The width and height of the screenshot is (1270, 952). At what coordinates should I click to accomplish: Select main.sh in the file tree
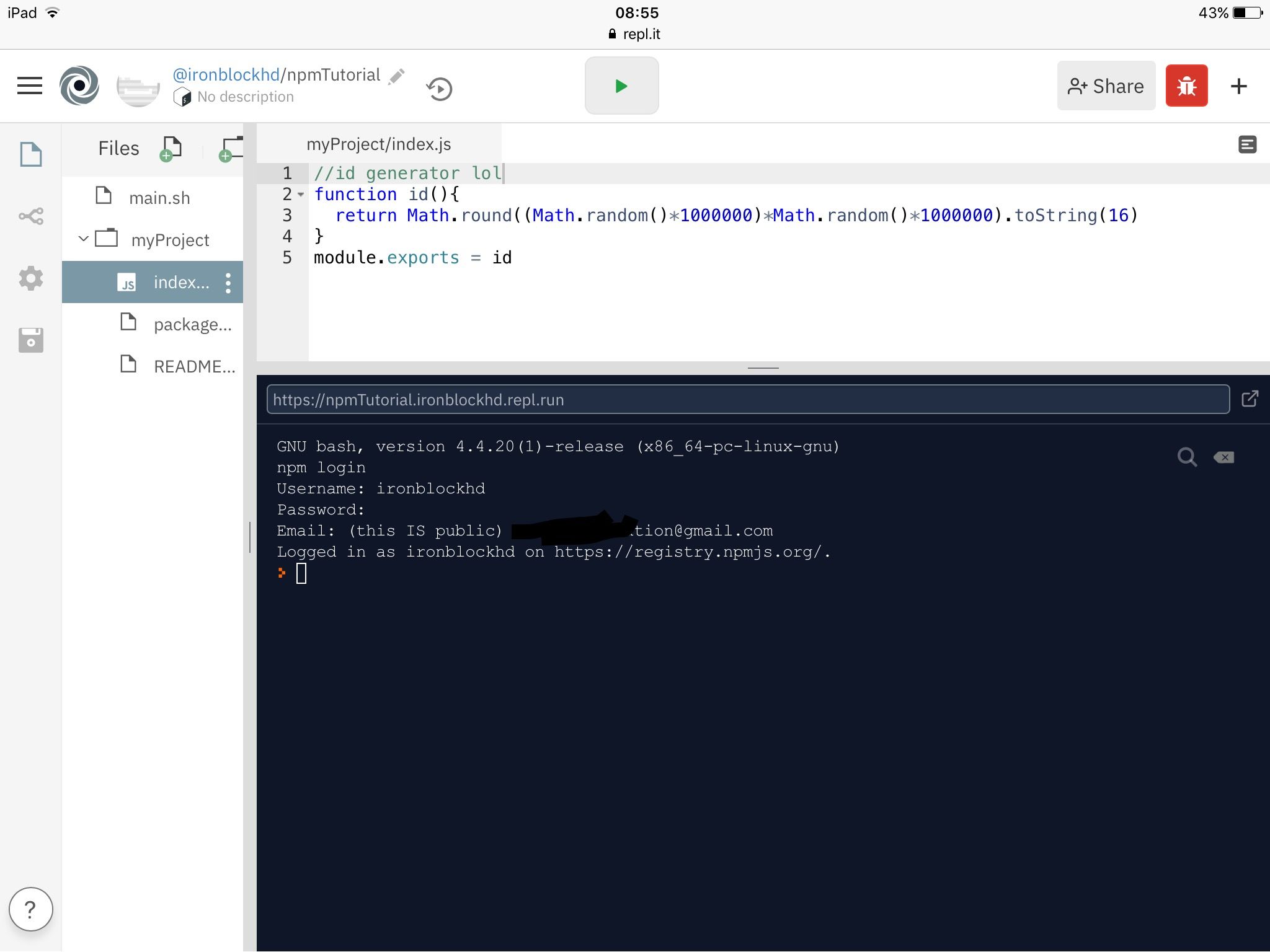tap(153, 198)
